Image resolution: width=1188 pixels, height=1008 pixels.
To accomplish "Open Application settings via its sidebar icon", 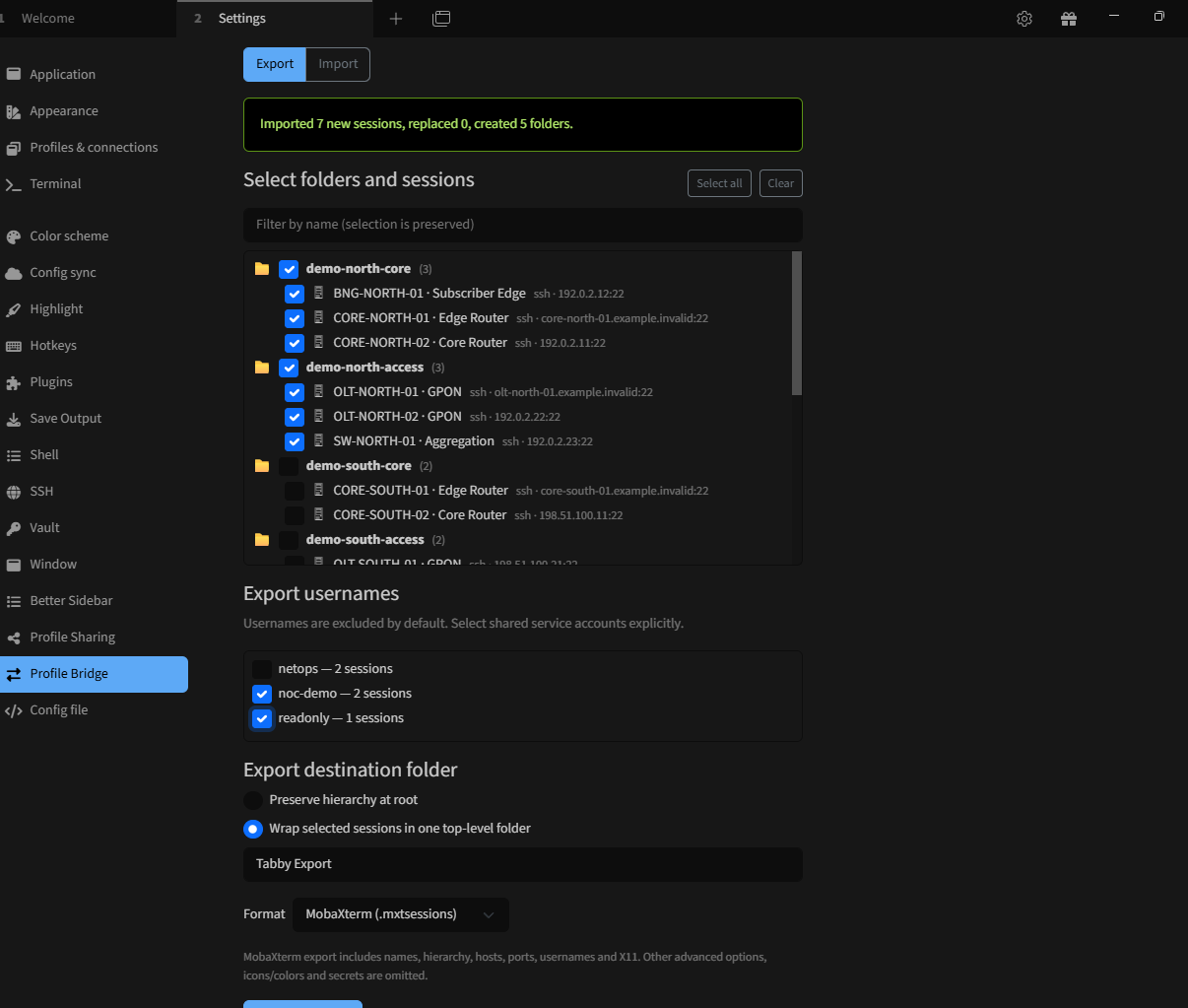I will click(x=13, y=74).
